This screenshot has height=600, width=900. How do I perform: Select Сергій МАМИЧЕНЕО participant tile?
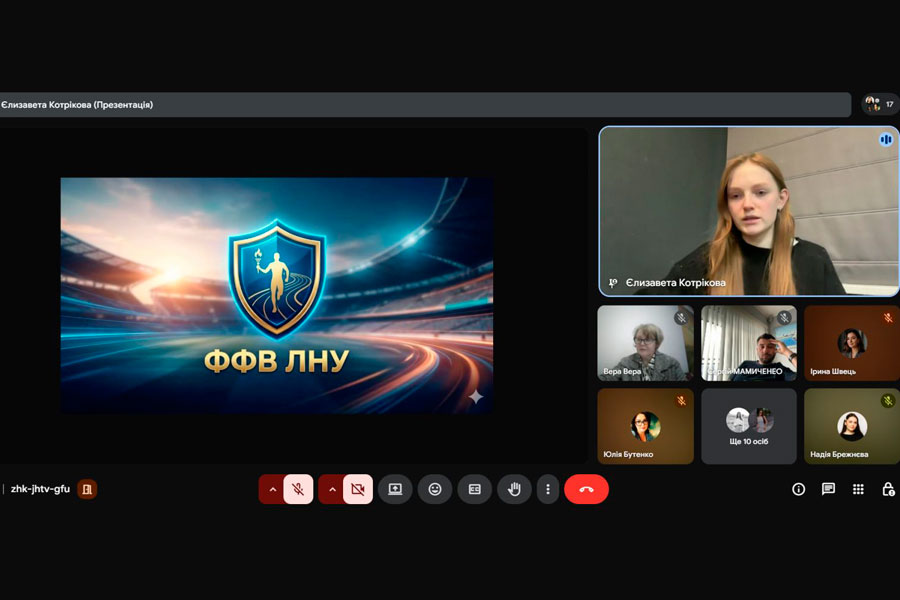click(x=748, y=343)
